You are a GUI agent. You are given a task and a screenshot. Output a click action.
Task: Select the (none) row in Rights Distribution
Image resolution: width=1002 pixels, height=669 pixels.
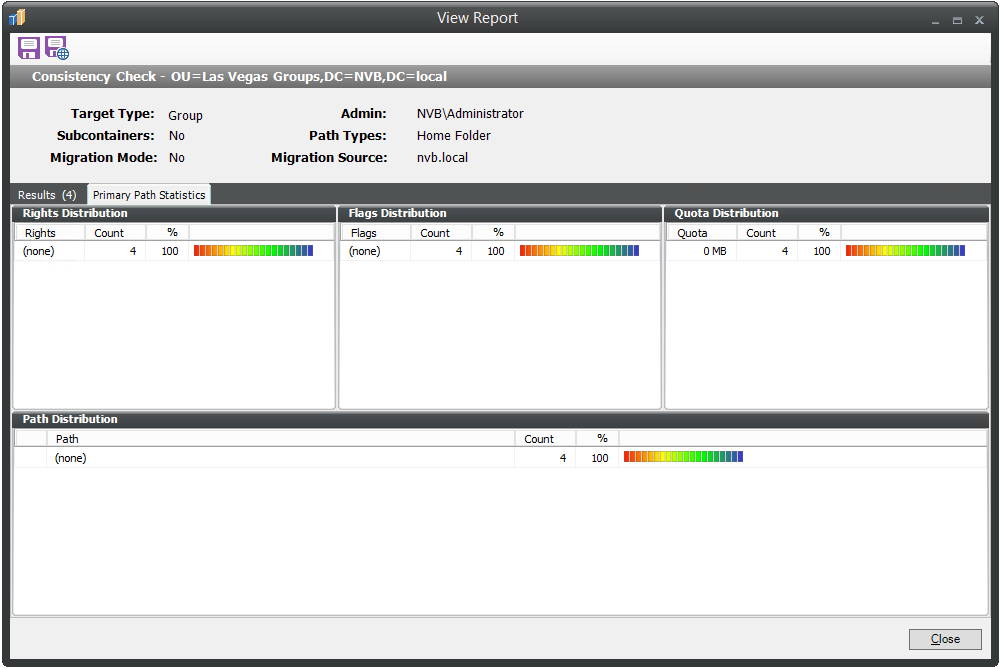pos(174,251)
